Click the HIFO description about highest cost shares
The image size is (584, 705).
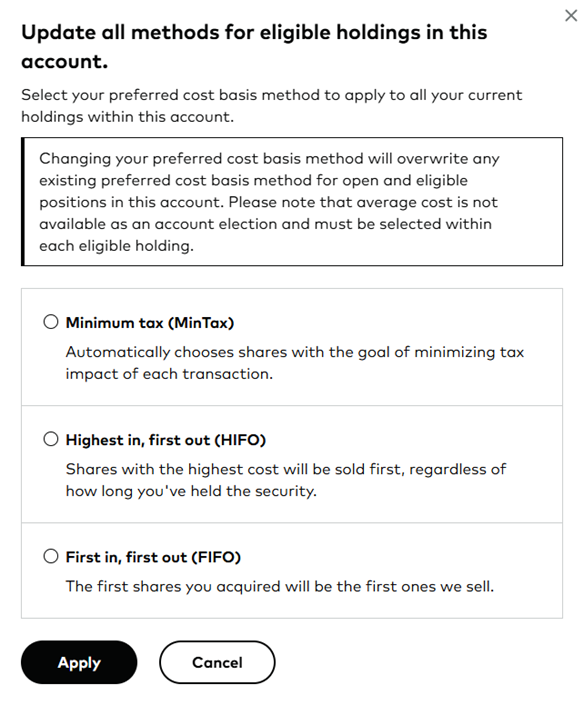[286, 480]
